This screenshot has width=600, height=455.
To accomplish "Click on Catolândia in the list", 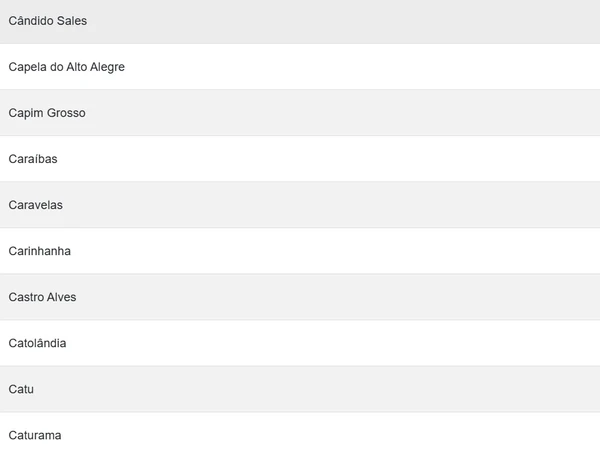I will tap(300, 343).
